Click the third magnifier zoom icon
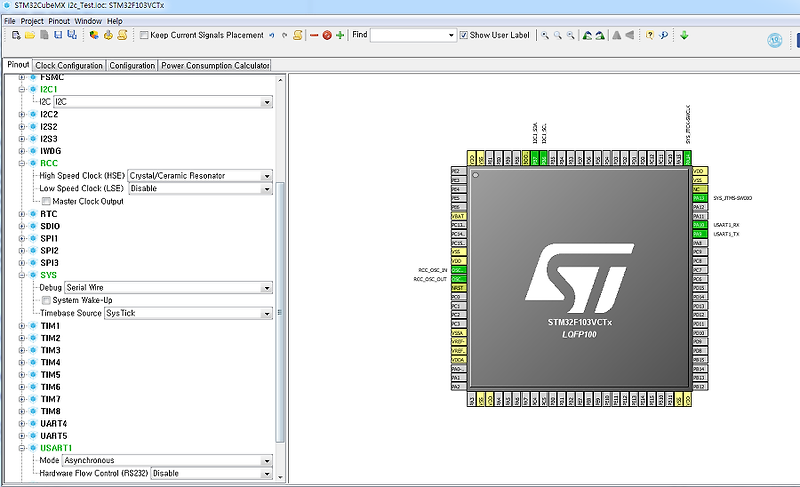The image size is (800, 487). point(570,35)
